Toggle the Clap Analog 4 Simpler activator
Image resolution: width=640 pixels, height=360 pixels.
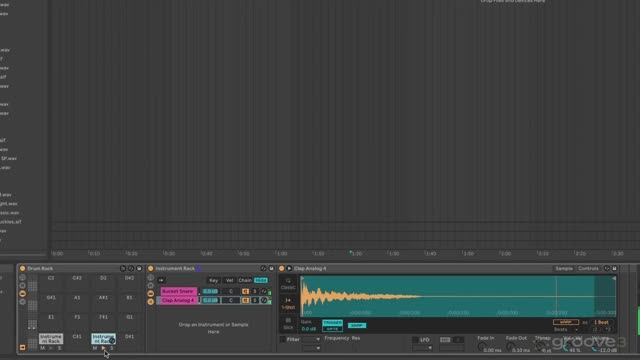[x=281, y=269]
